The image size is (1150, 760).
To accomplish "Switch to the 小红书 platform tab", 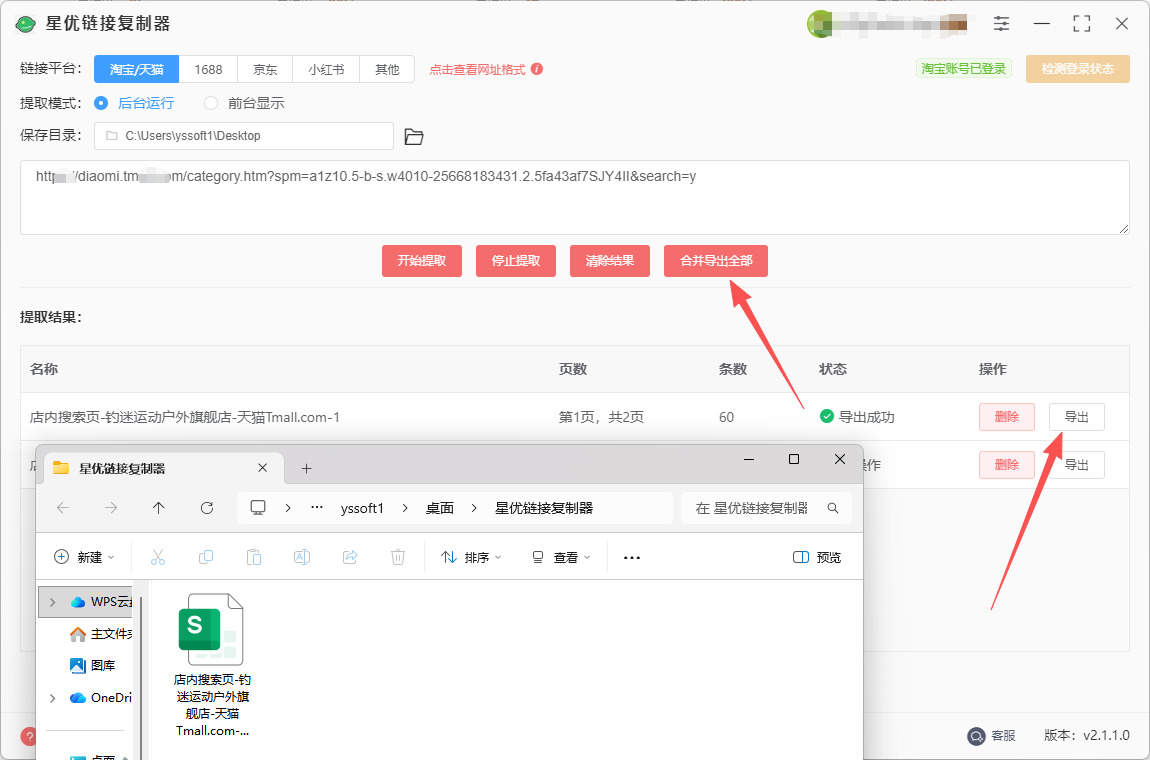I will (x=326, y=69).
